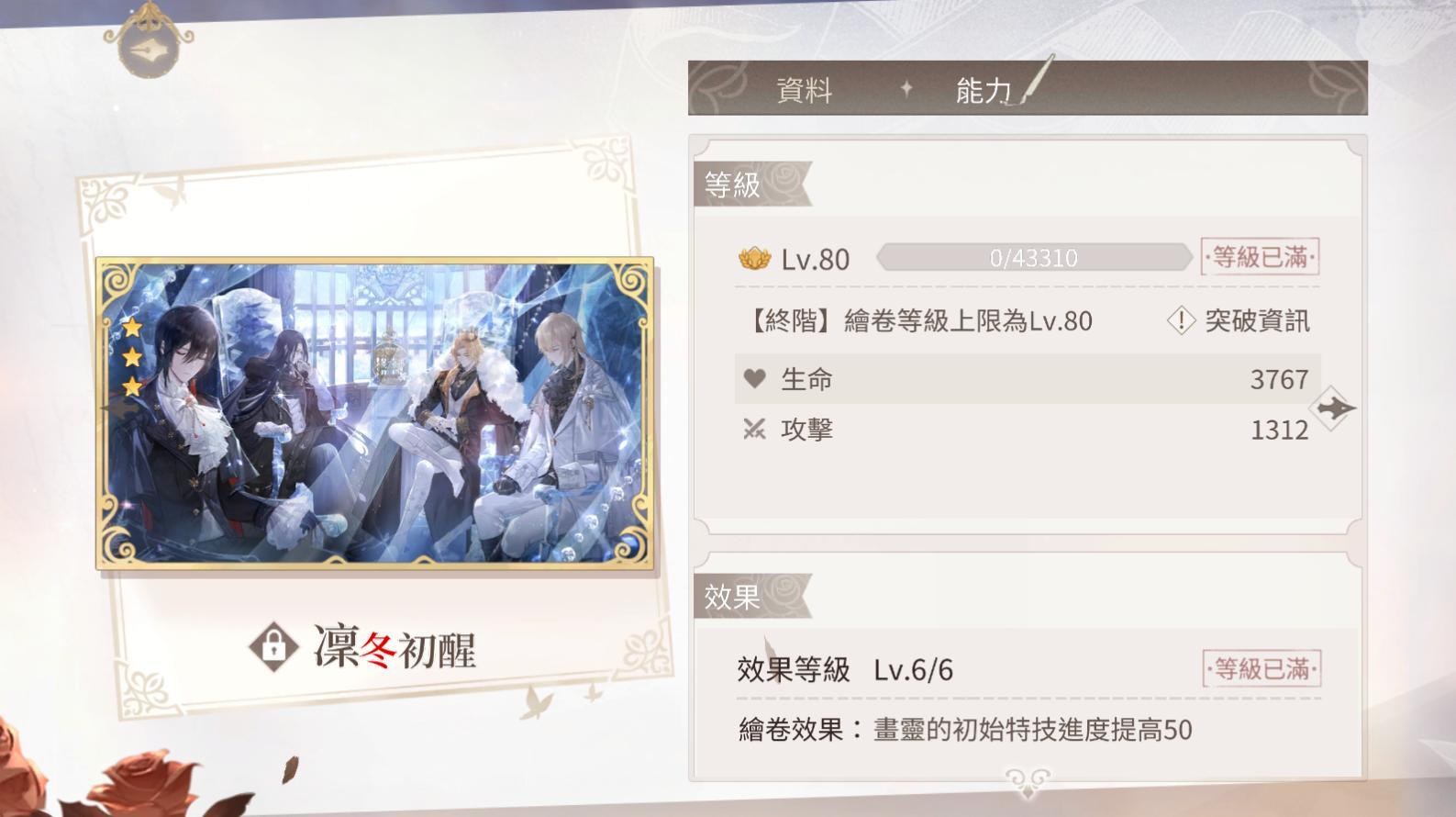Viewport: 1456px width, 817px height.
Task: Click the three-star rarity icons on card
Action: coord(132,356)
